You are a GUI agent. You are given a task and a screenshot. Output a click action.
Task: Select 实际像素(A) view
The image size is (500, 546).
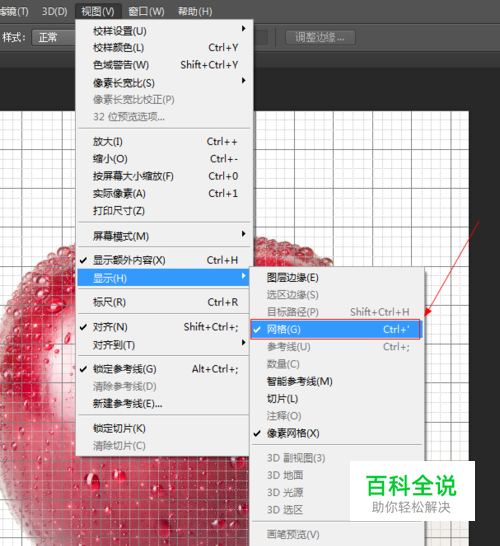coord(164,193)
